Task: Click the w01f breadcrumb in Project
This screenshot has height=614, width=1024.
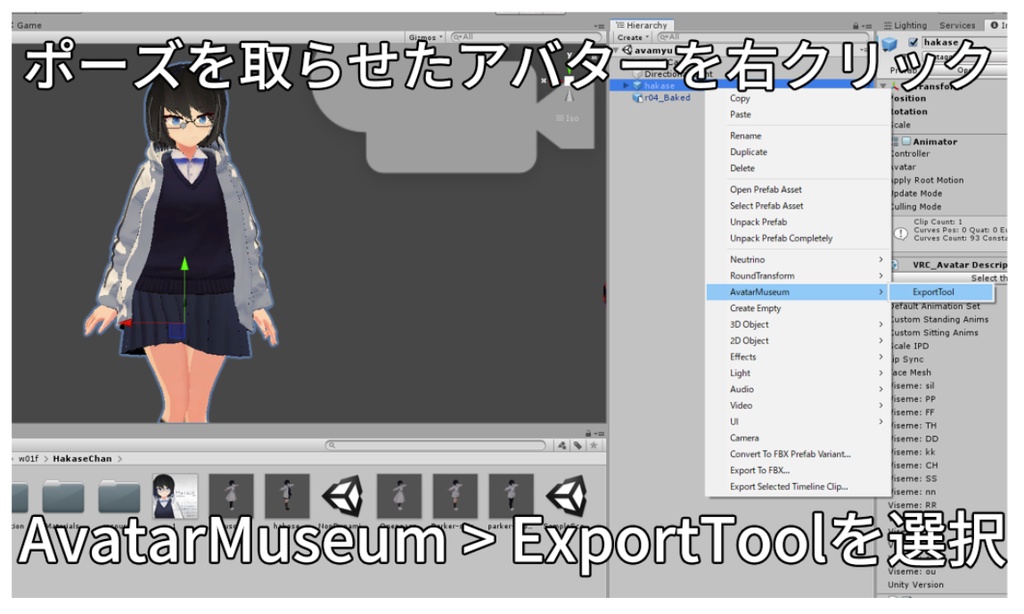Action: 28,459
